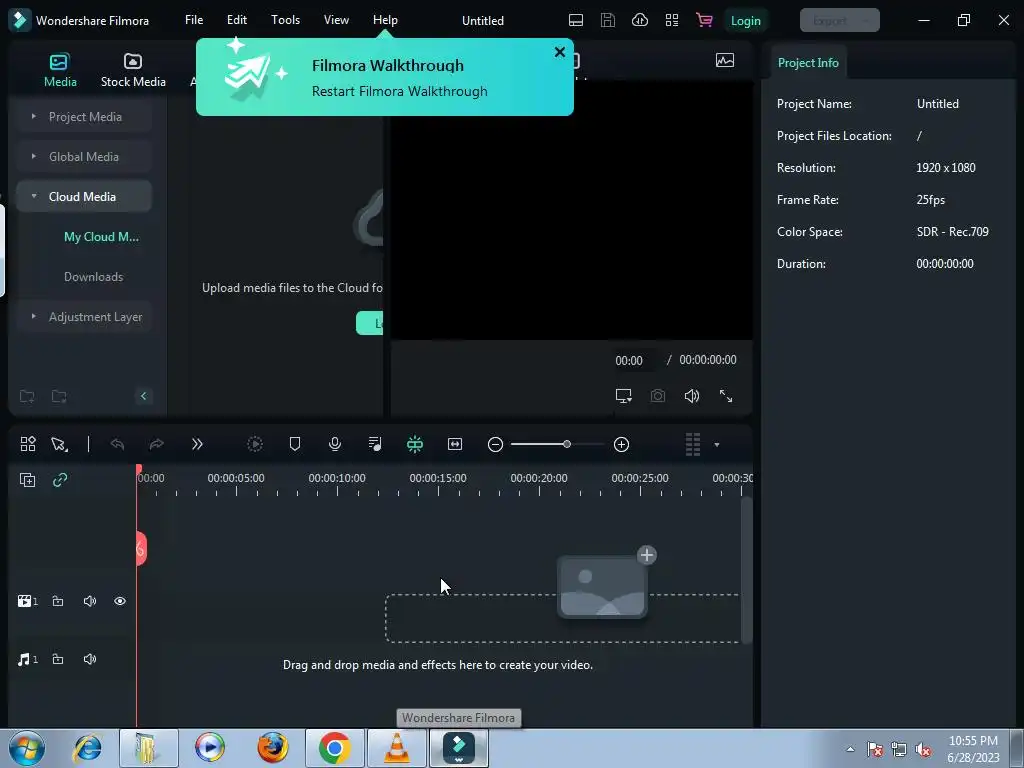Expand more timeline tools chevrons

point(197,444)
